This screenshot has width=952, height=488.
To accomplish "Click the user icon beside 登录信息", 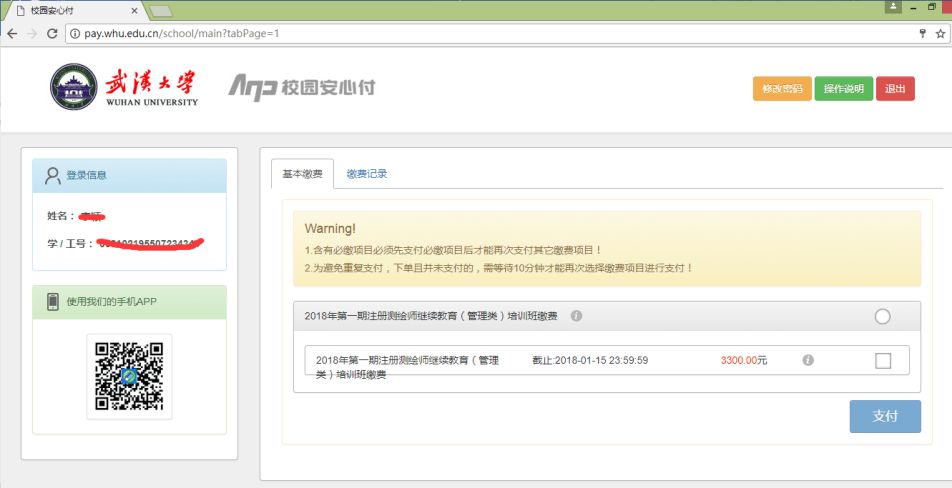I will (53, 176).
